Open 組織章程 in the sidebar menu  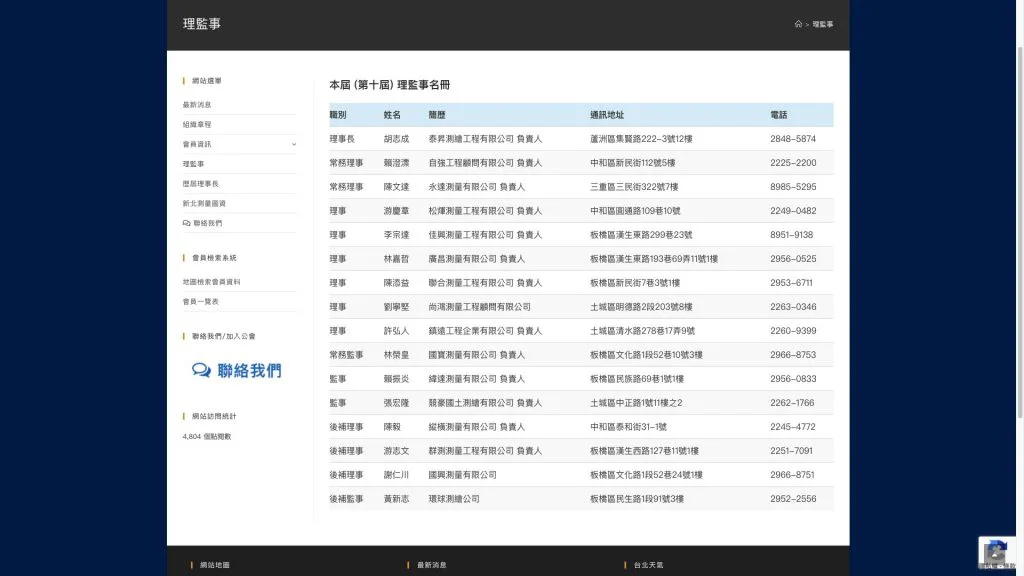tap(197, 125)
